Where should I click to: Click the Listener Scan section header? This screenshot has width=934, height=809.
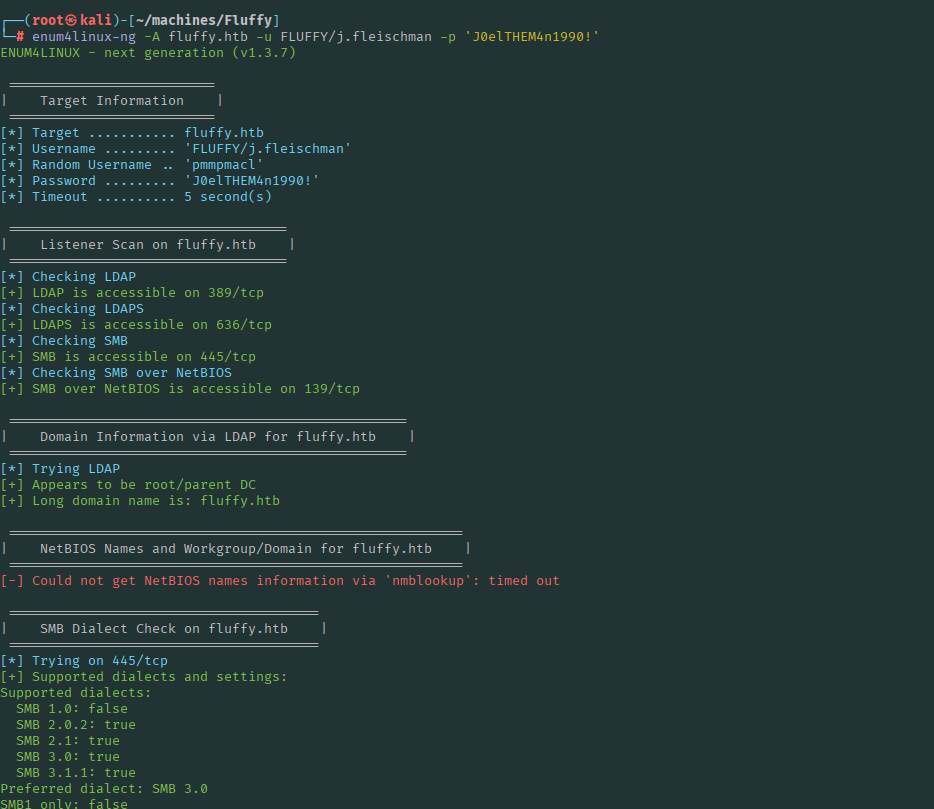pos(148,245)
